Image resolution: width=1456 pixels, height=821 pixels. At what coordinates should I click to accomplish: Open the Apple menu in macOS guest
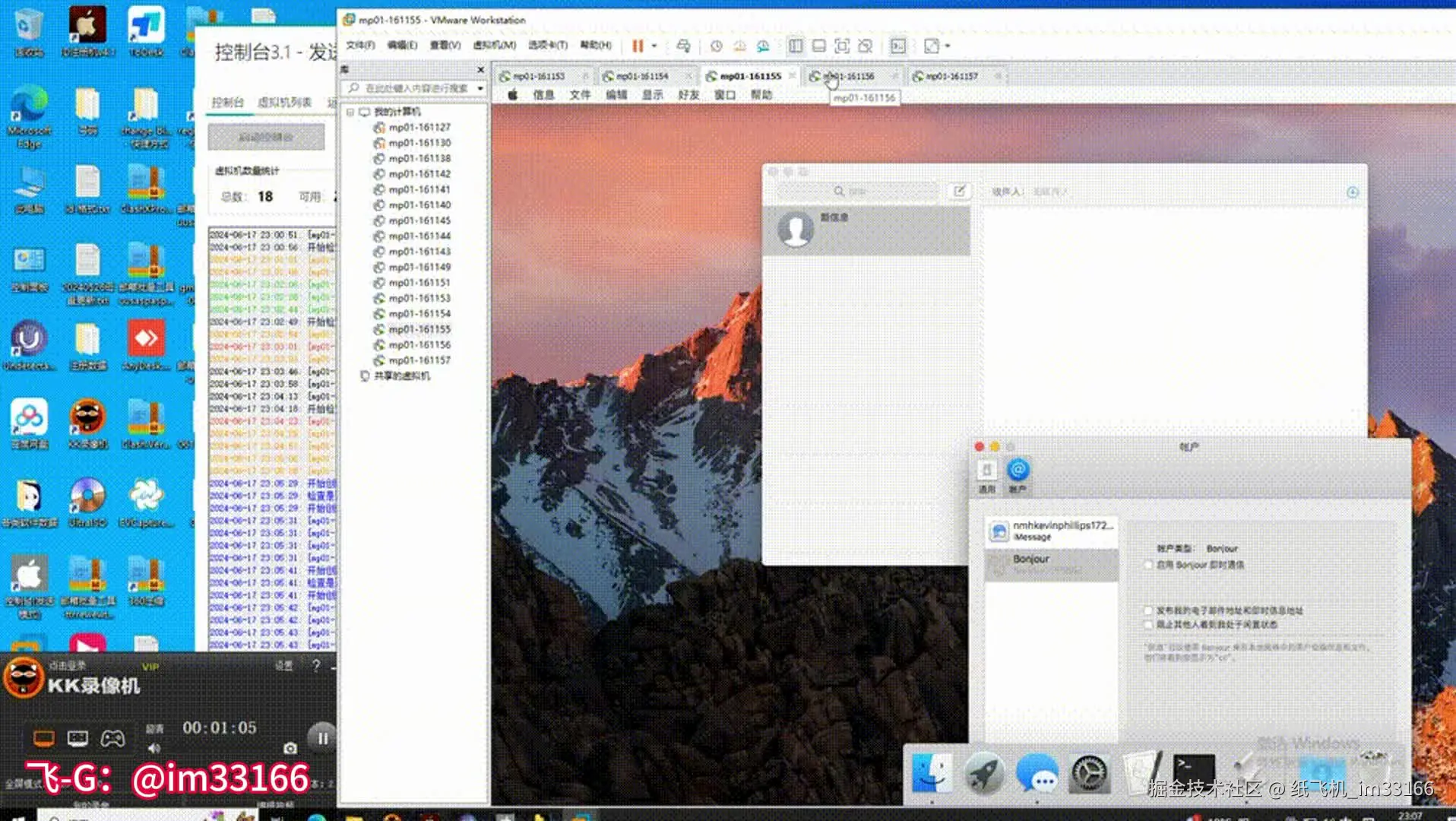(513, 95)
